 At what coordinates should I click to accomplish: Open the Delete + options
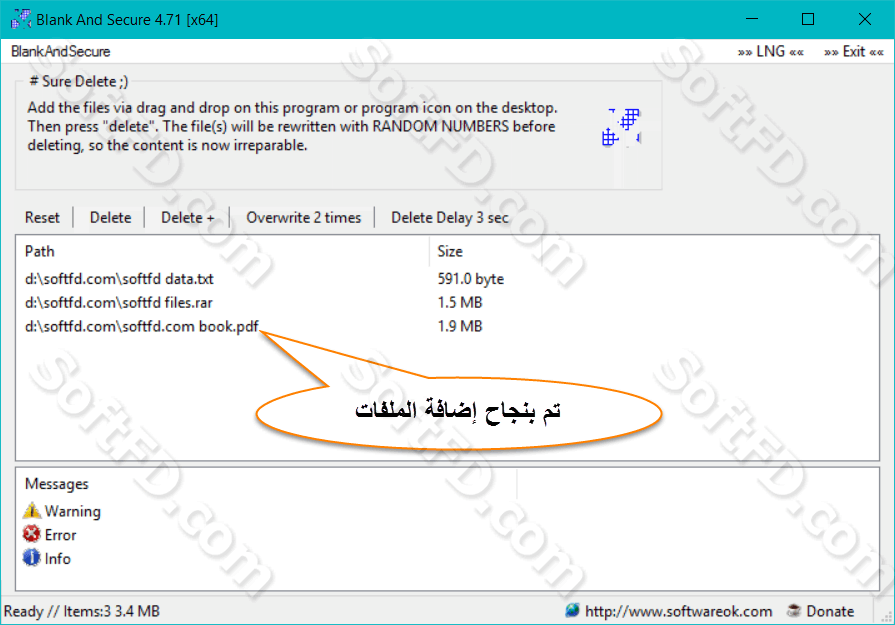tap(188, 217)
